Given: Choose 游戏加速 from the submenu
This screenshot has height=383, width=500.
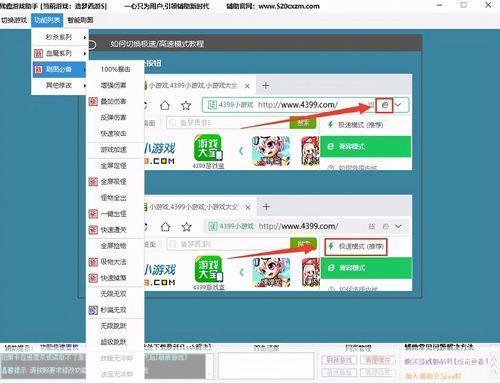Looking at the screenshot, I should coord(115,150).
